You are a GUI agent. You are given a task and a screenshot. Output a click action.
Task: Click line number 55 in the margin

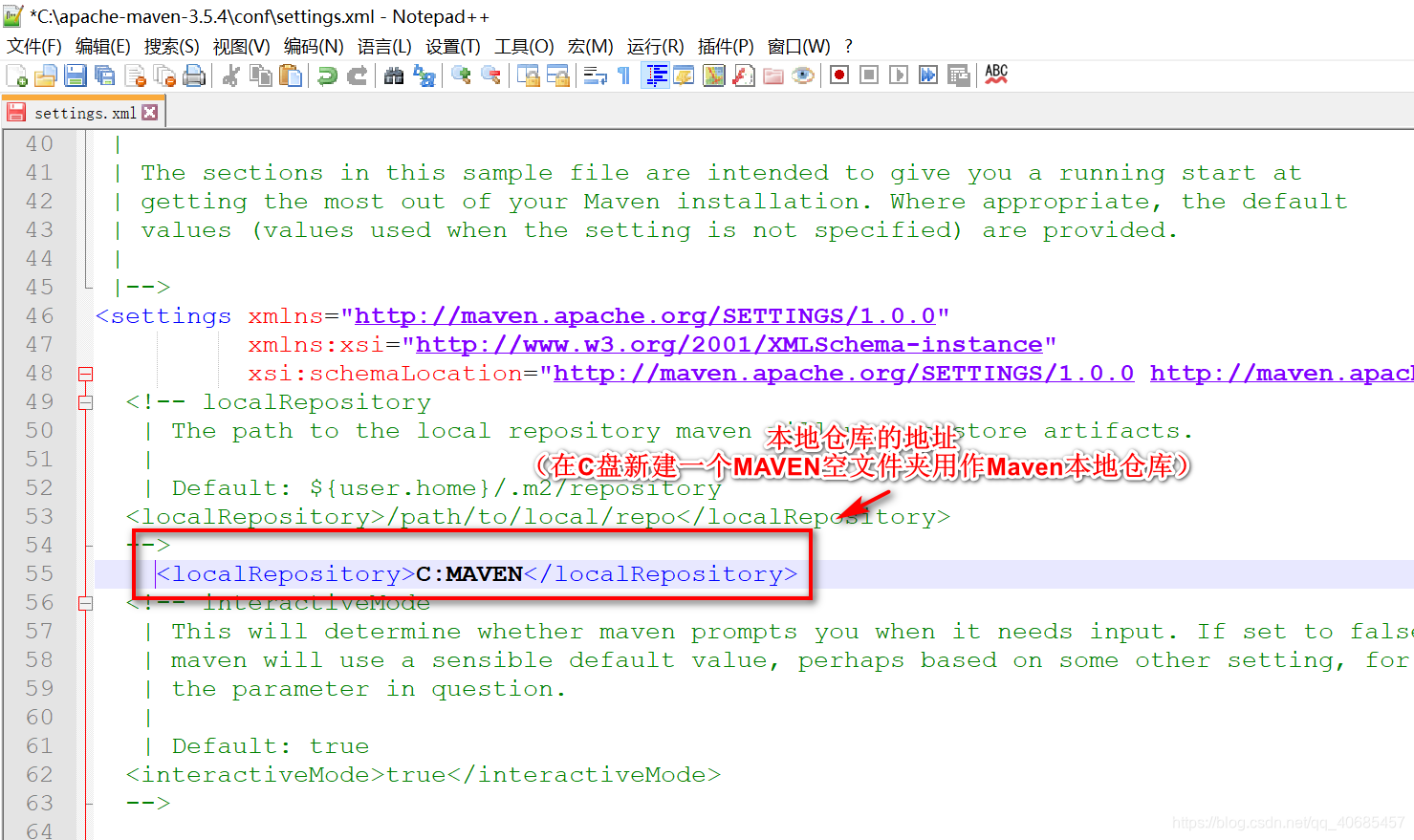pyautogui.click(x=39, y=573)
